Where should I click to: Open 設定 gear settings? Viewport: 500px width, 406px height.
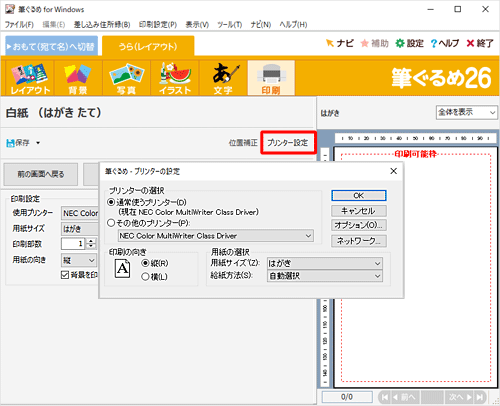pyautogui.click(x=409, y=43)
